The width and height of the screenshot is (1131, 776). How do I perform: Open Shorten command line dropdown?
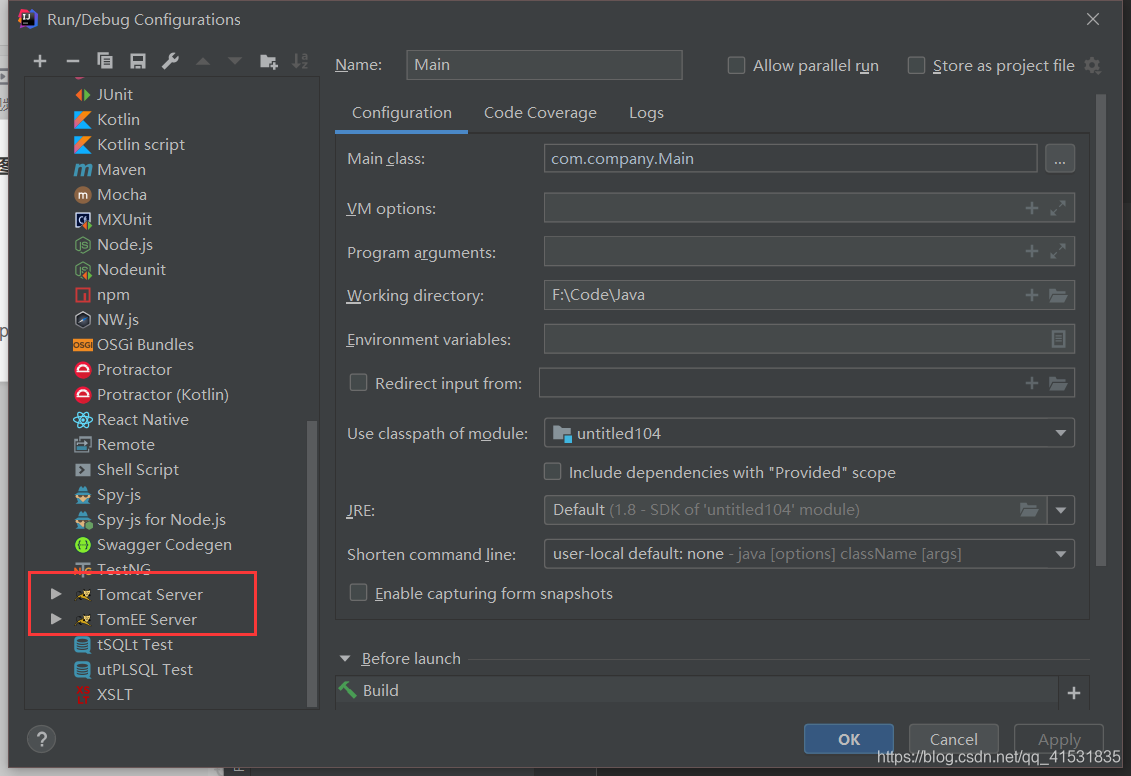point(1060,554)
